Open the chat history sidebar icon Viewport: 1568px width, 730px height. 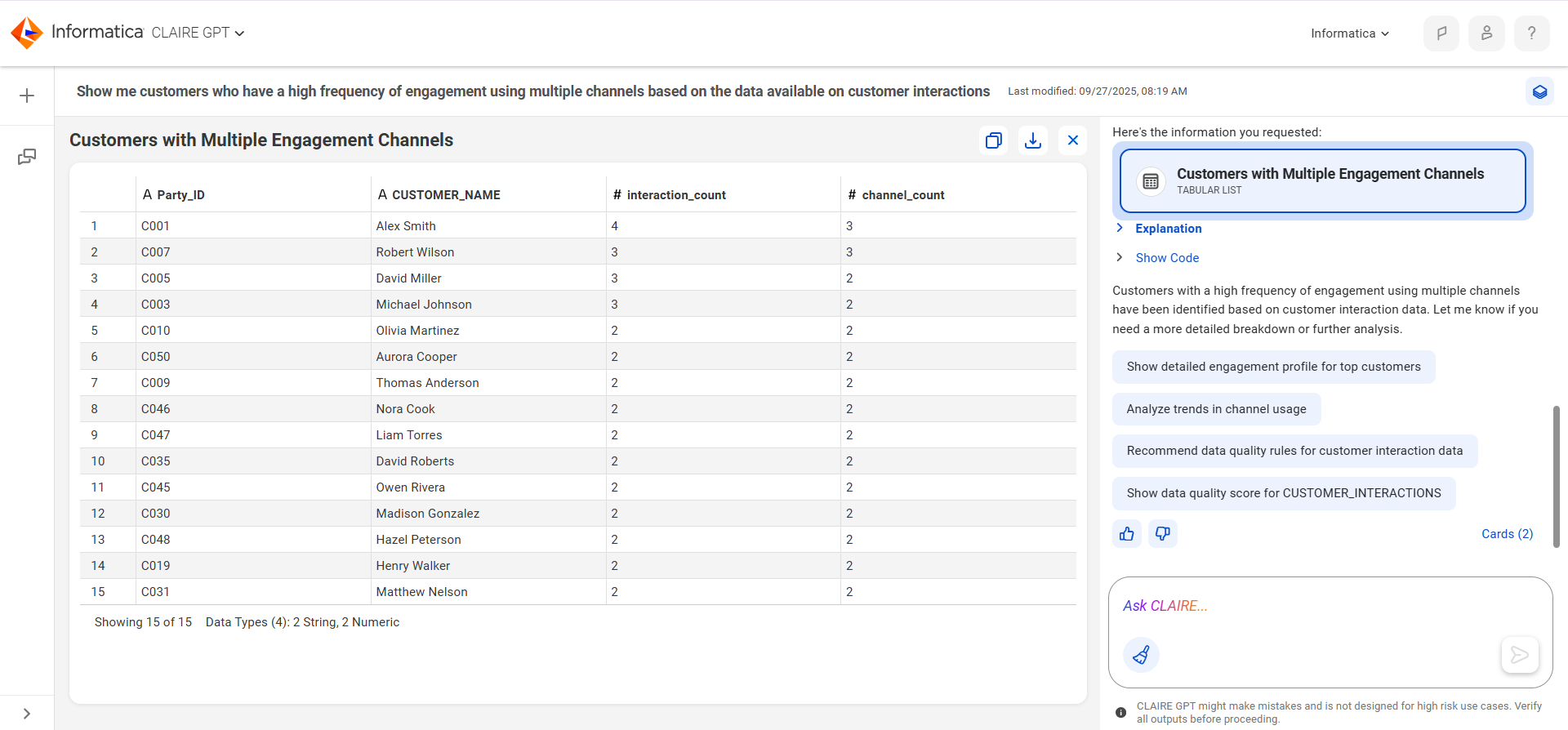pos(27,157)
